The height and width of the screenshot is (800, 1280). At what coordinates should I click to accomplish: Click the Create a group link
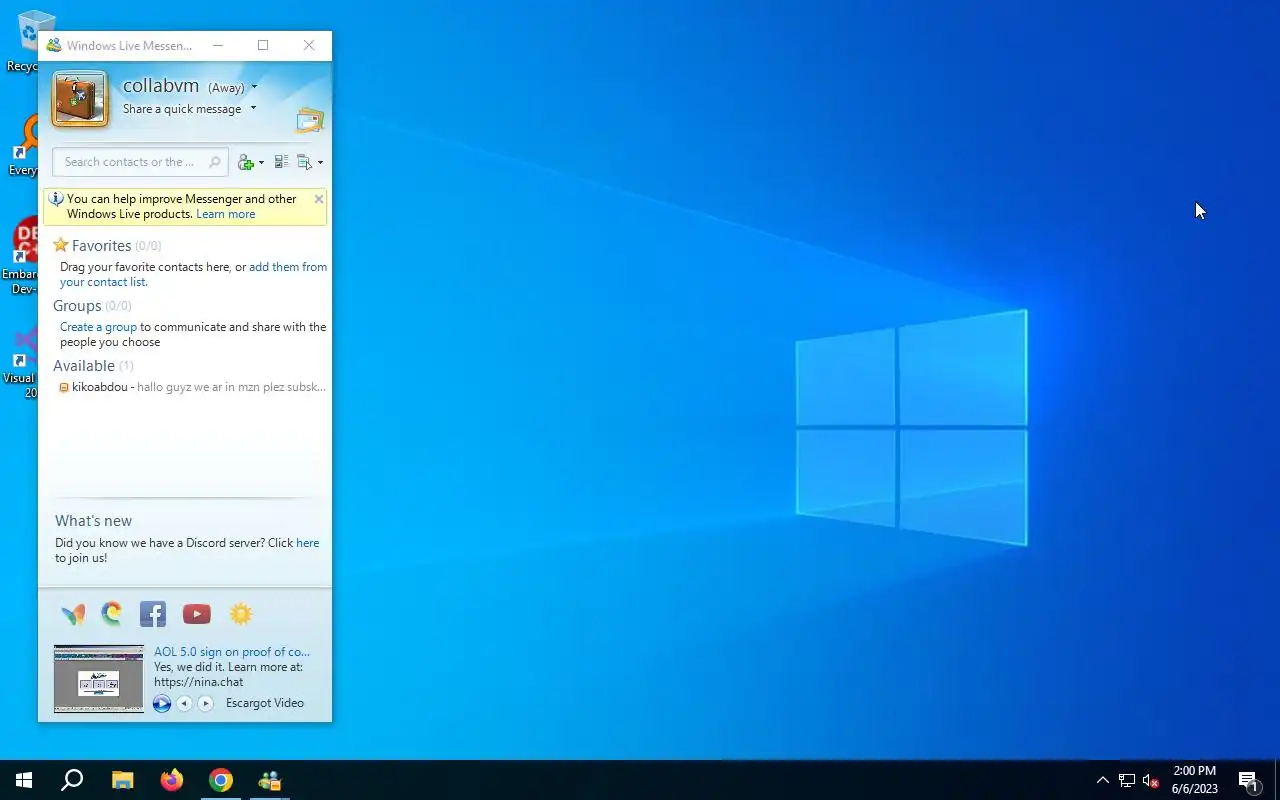tap(98, 327)
